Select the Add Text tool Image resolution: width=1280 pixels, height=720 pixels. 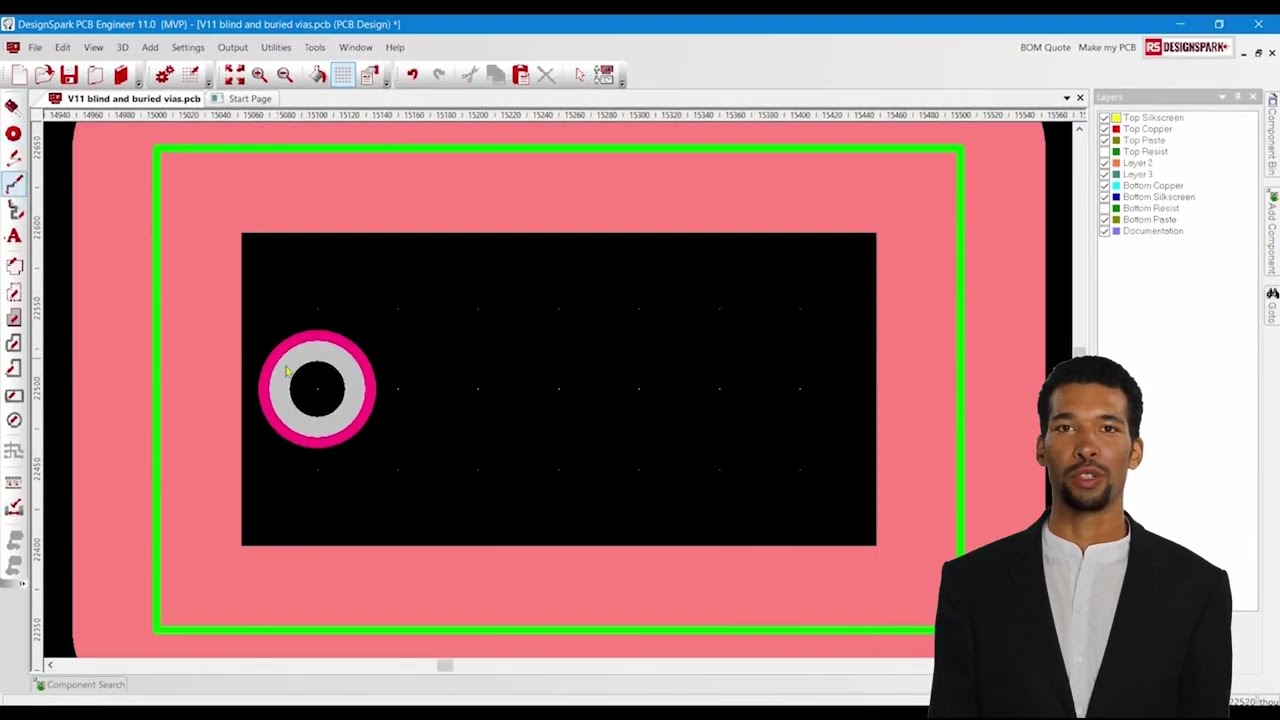tap(14, 236)
